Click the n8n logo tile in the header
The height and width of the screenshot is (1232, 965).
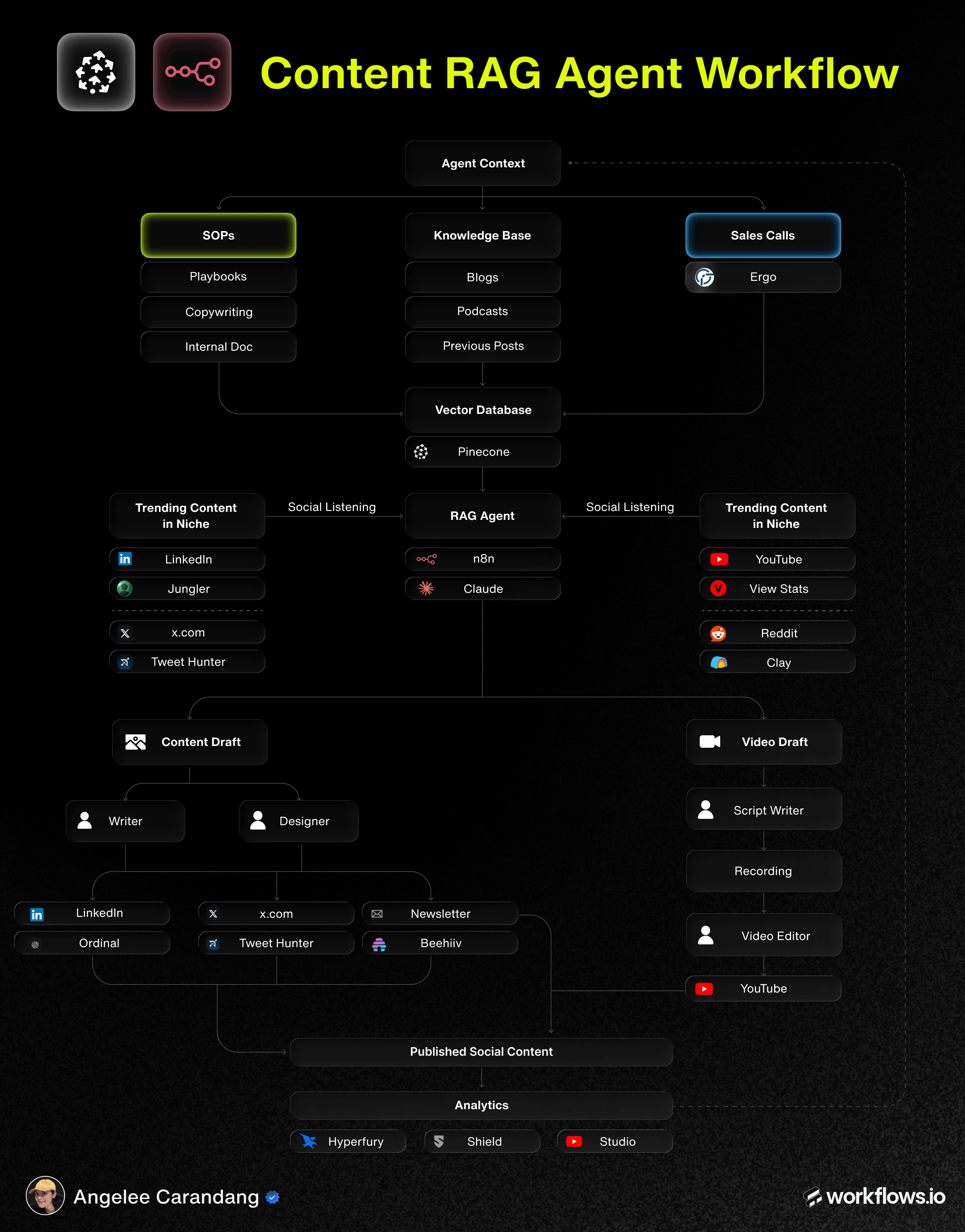click(x=192, y=72)
